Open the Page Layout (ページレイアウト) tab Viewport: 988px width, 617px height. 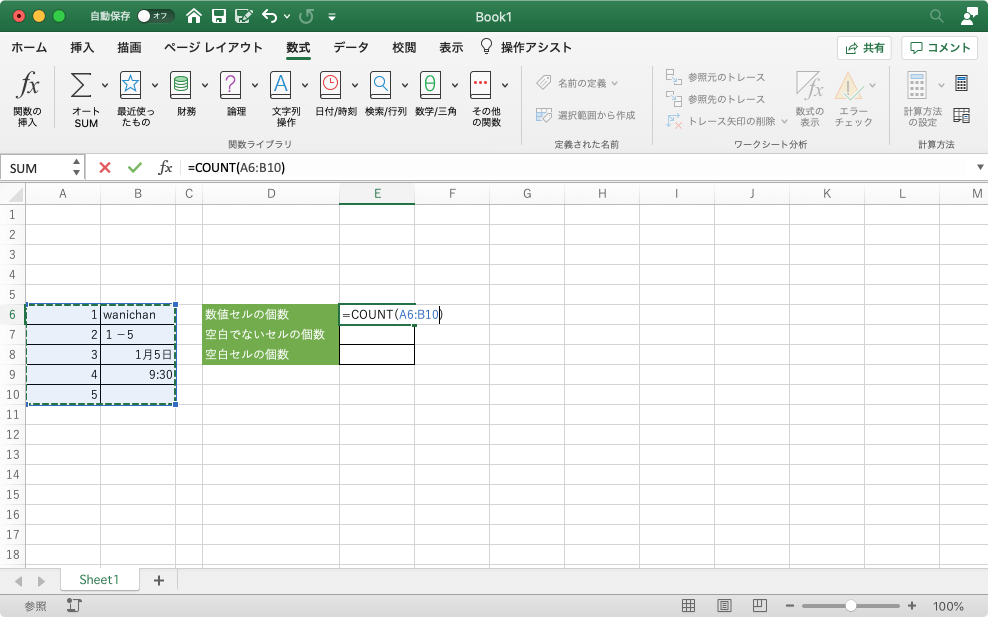pyautogui.click(x=213, y=47)
